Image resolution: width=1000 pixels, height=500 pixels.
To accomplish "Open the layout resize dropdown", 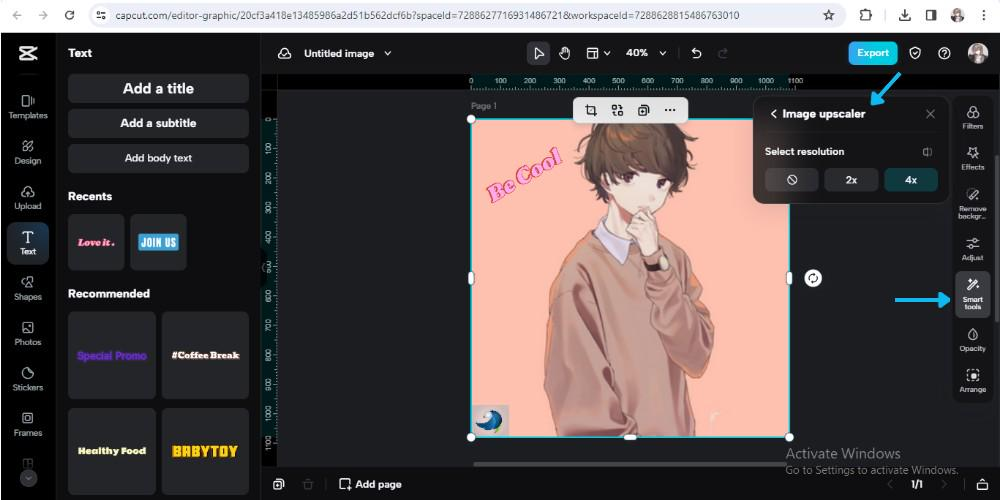I will click(598, 54).
